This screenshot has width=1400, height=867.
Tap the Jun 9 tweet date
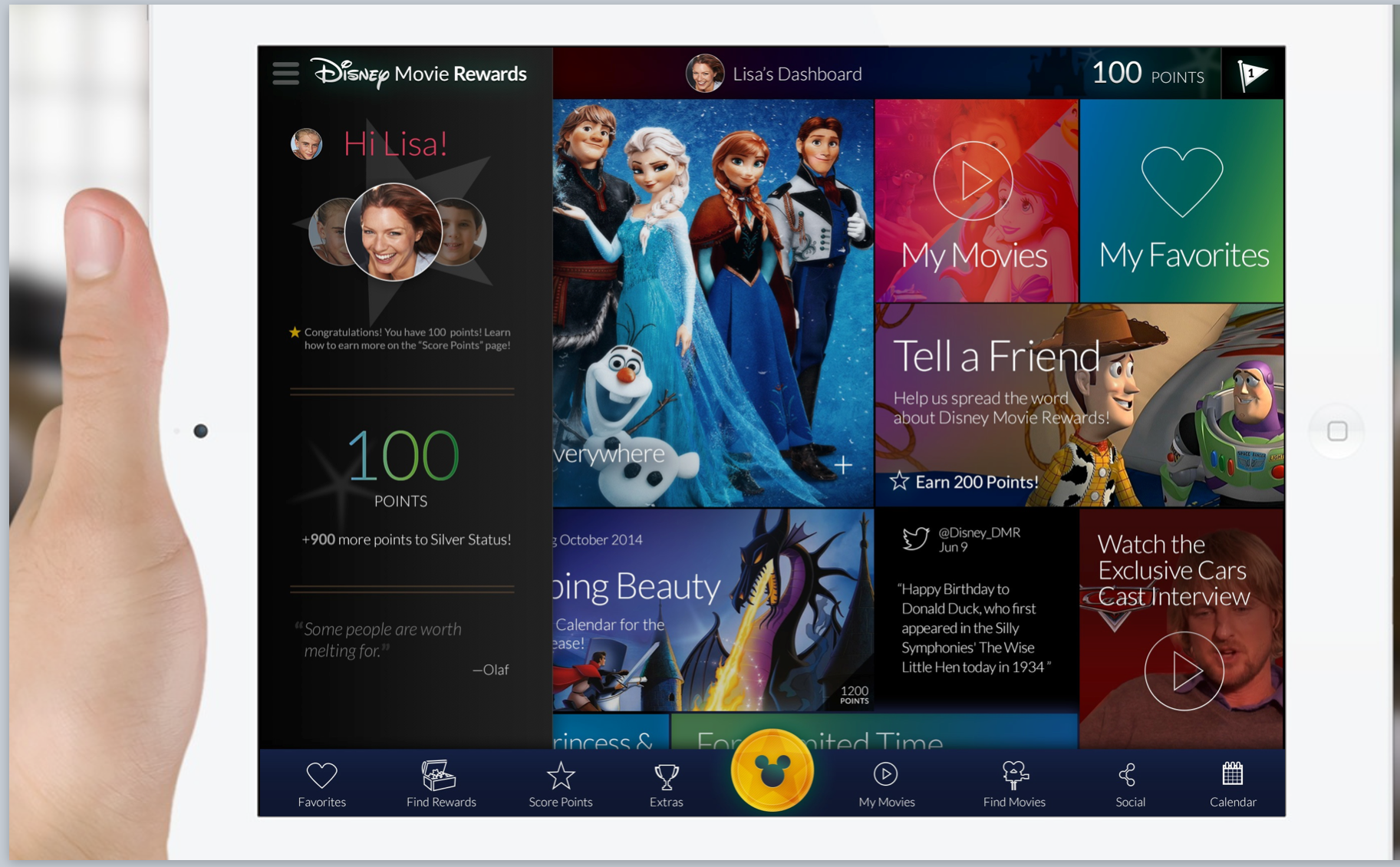click(953, 547)
